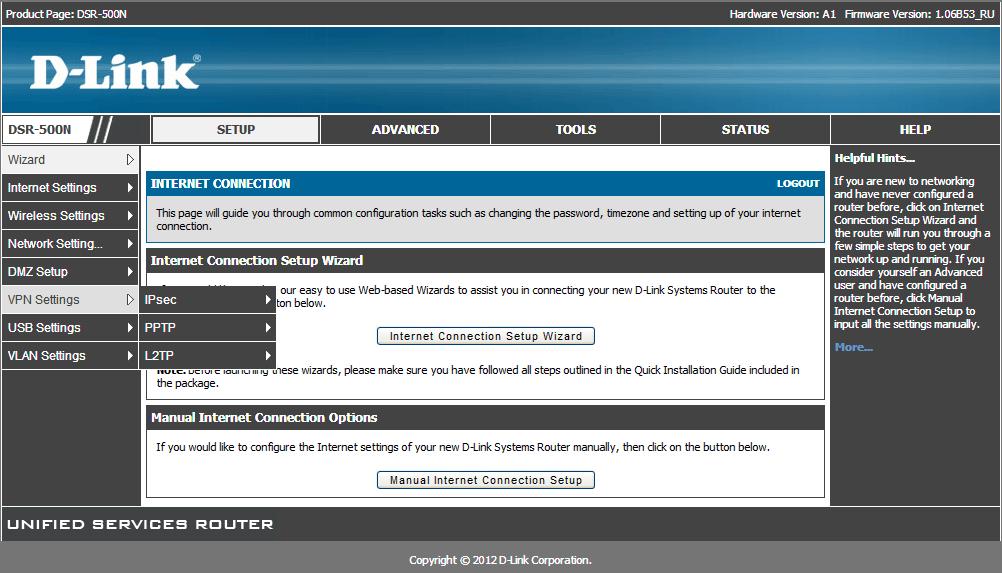Open the HELP tab
The width and height of the screenshot is (1002, 573).
915,130
